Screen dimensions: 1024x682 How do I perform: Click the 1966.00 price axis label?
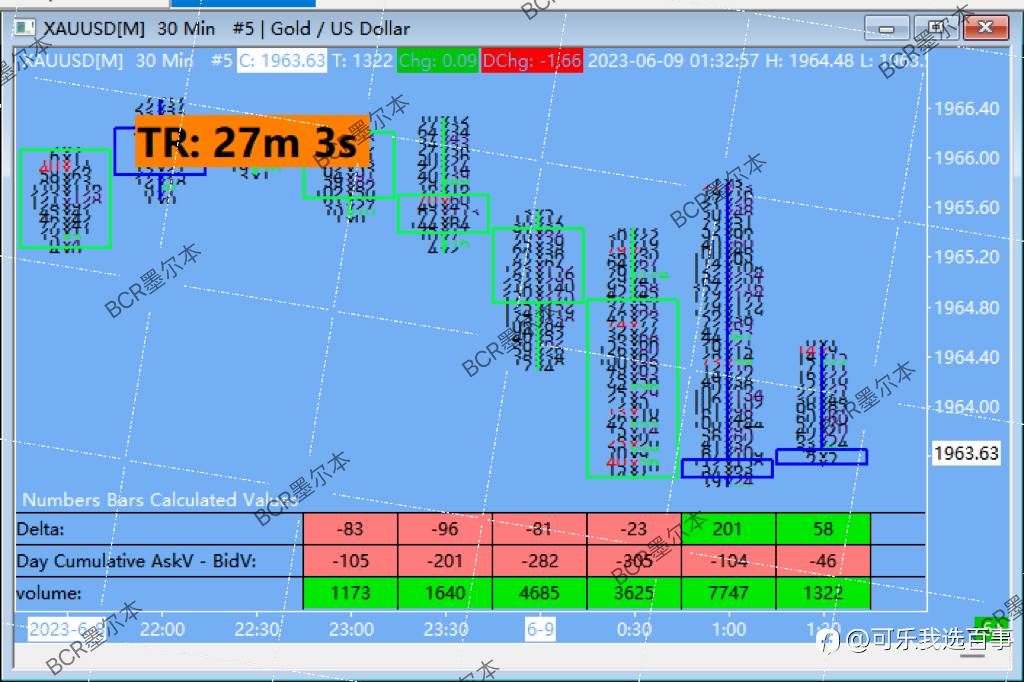point(967,157)
